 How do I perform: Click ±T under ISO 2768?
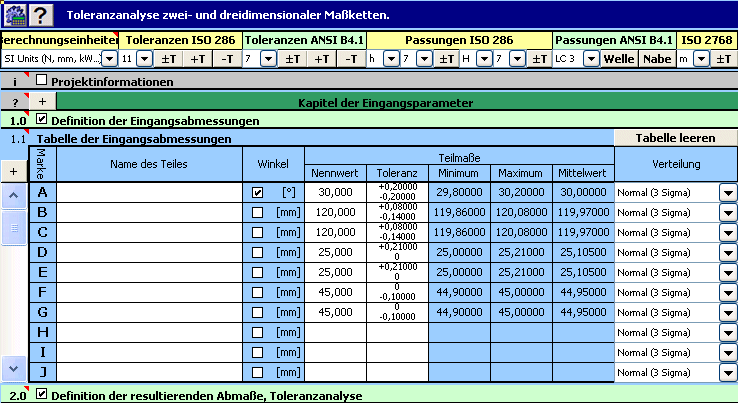pyautogui.click(x=723, y=59)
